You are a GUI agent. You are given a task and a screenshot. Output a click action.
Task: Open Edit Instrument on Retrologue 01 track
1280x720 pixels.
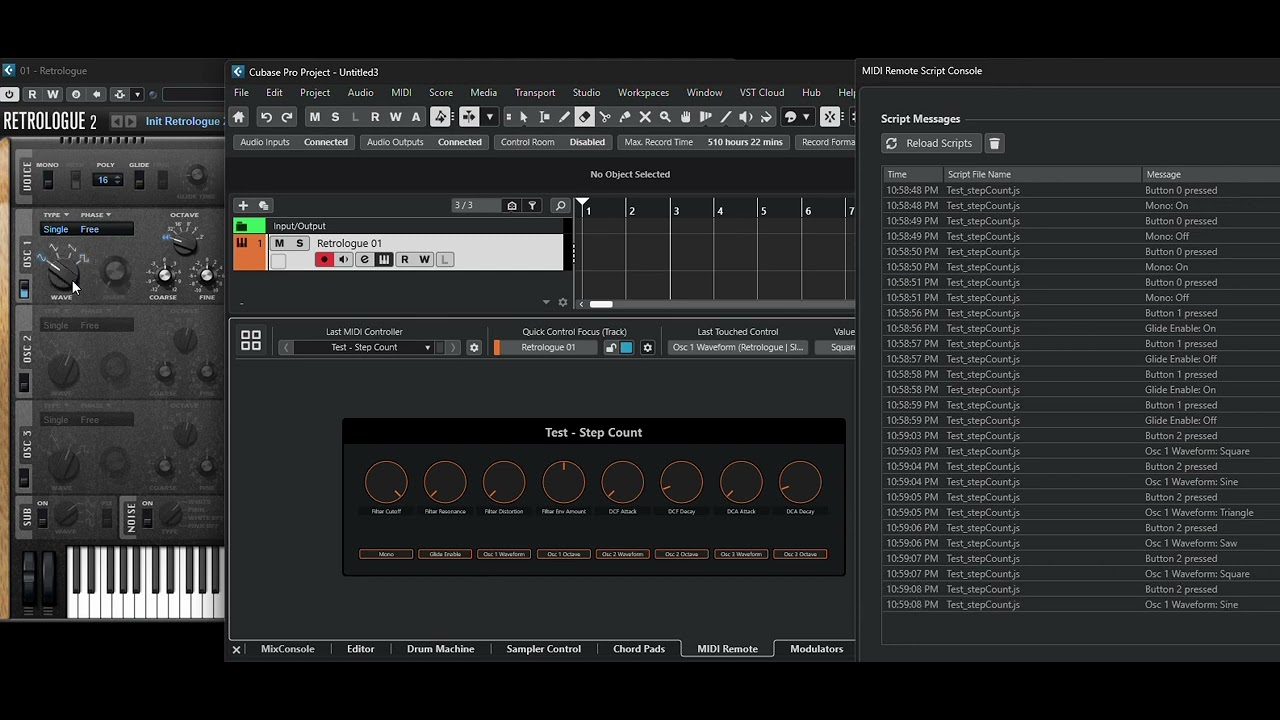tap(364, 260)
